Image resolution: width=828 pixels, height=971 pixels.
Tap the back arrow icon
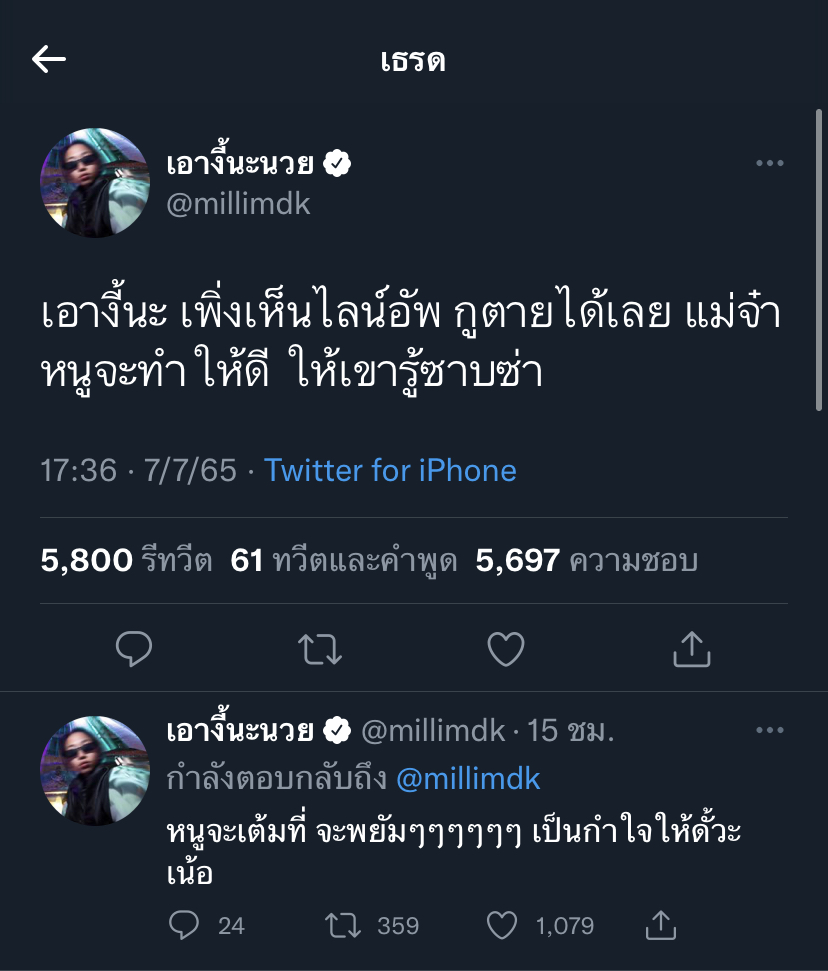click(x=49, y=60)
